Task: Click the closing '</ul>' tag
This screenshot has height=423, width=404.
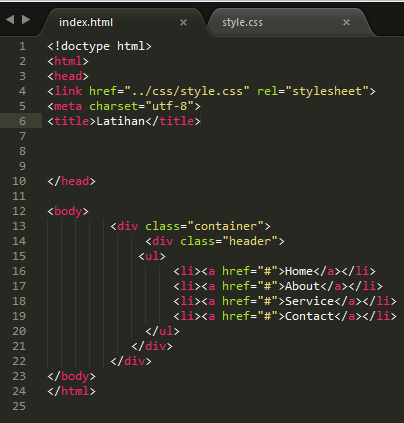Action: pos(162,331)
